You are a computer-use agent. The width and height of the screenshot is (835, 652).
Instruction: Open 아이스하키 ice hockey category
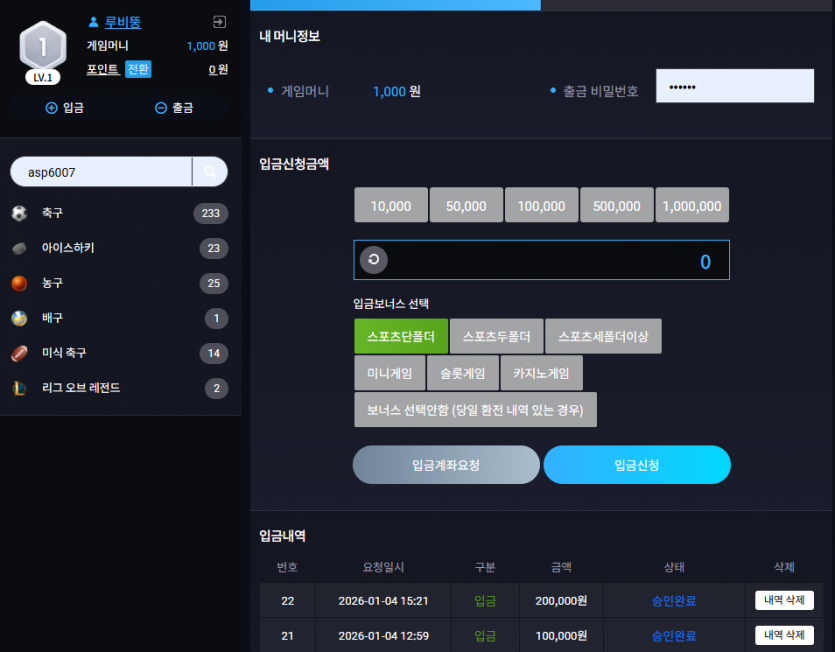(x=120, y=248)
